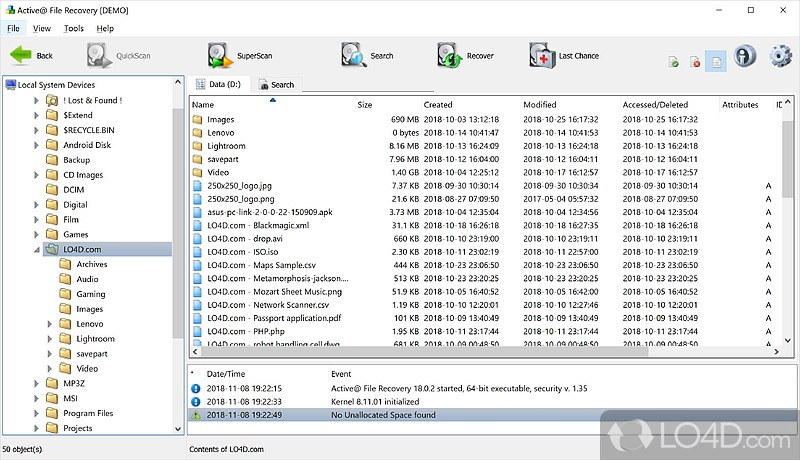Launch the Last Chance recovery
Image resolution: width=800 pixels, height=460 pixels.
[541, 56]
